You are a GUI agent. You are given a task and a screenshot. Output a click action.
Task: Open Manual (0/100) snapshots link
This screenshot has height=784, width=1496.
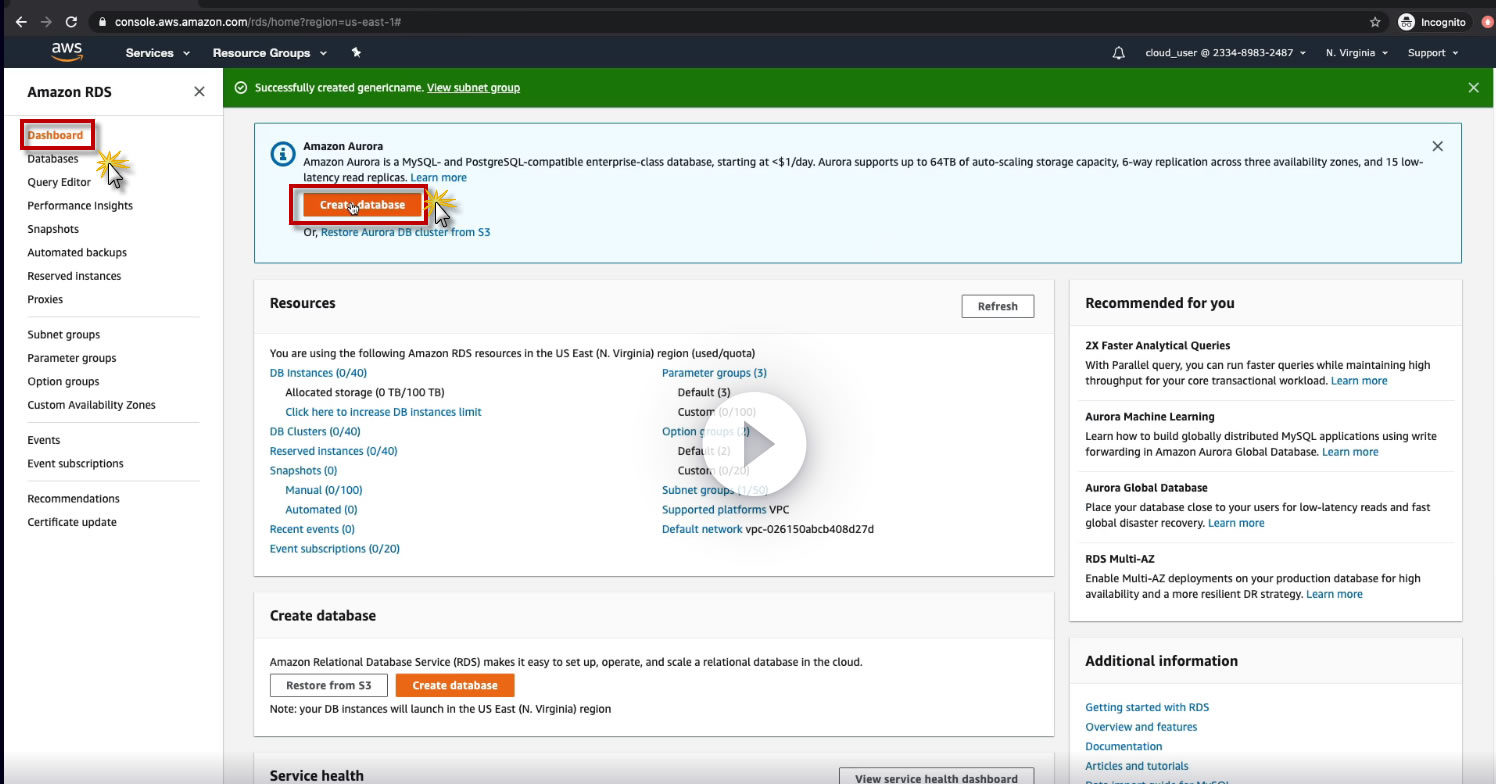(x=324, y=490)
